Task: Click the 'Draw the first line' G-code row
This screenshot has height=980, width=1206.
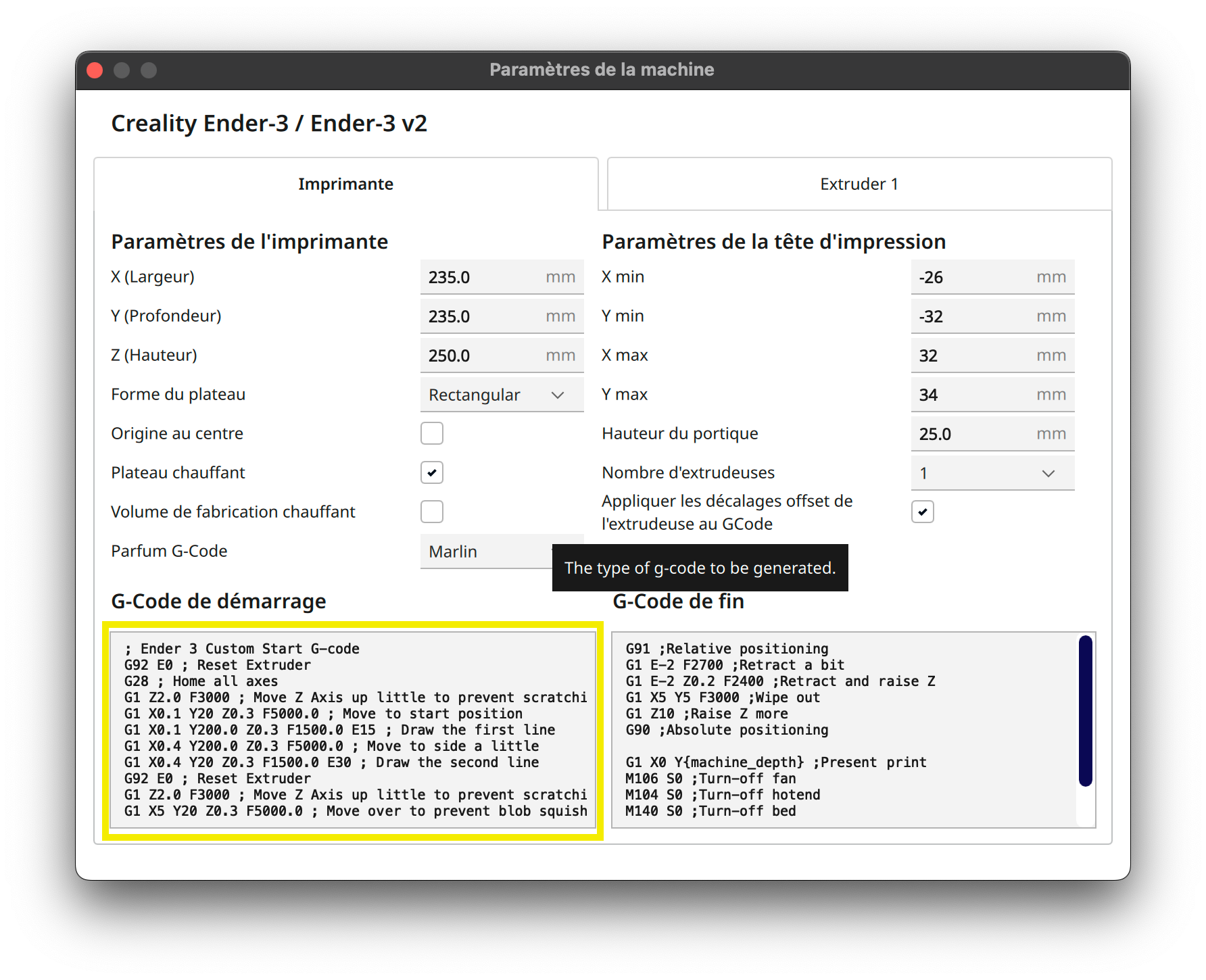Action: pos(339,730)
